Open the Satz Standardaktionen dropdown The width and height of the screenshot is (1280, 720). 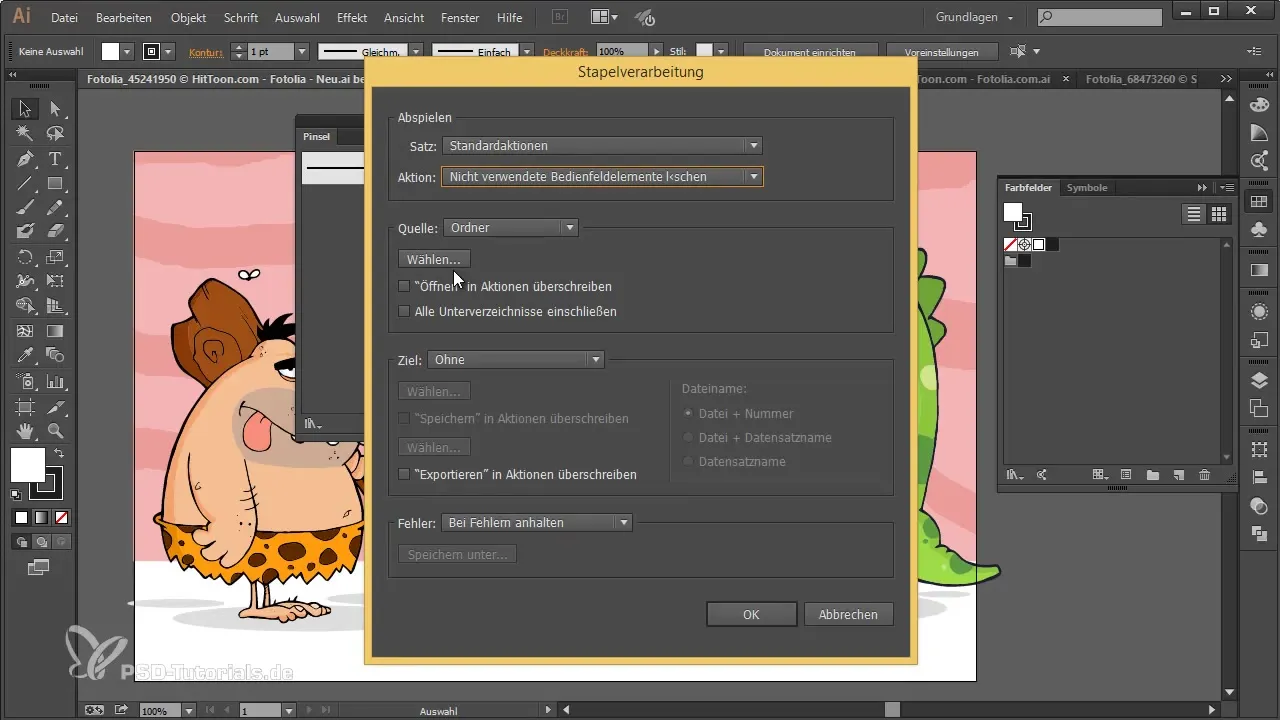point(602,146)
